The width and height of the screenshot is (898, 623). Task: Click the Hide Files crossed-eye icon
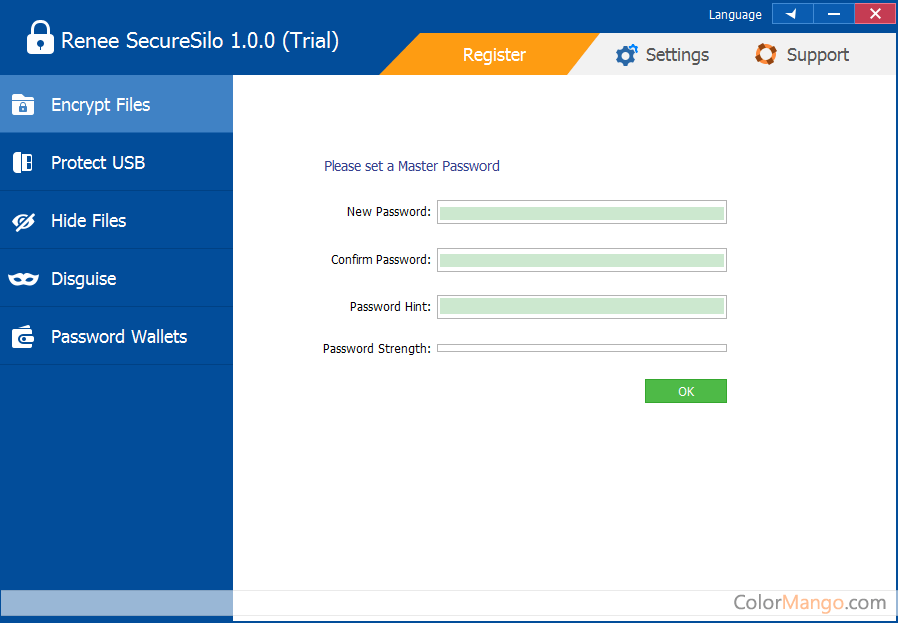tap(23, 221)
